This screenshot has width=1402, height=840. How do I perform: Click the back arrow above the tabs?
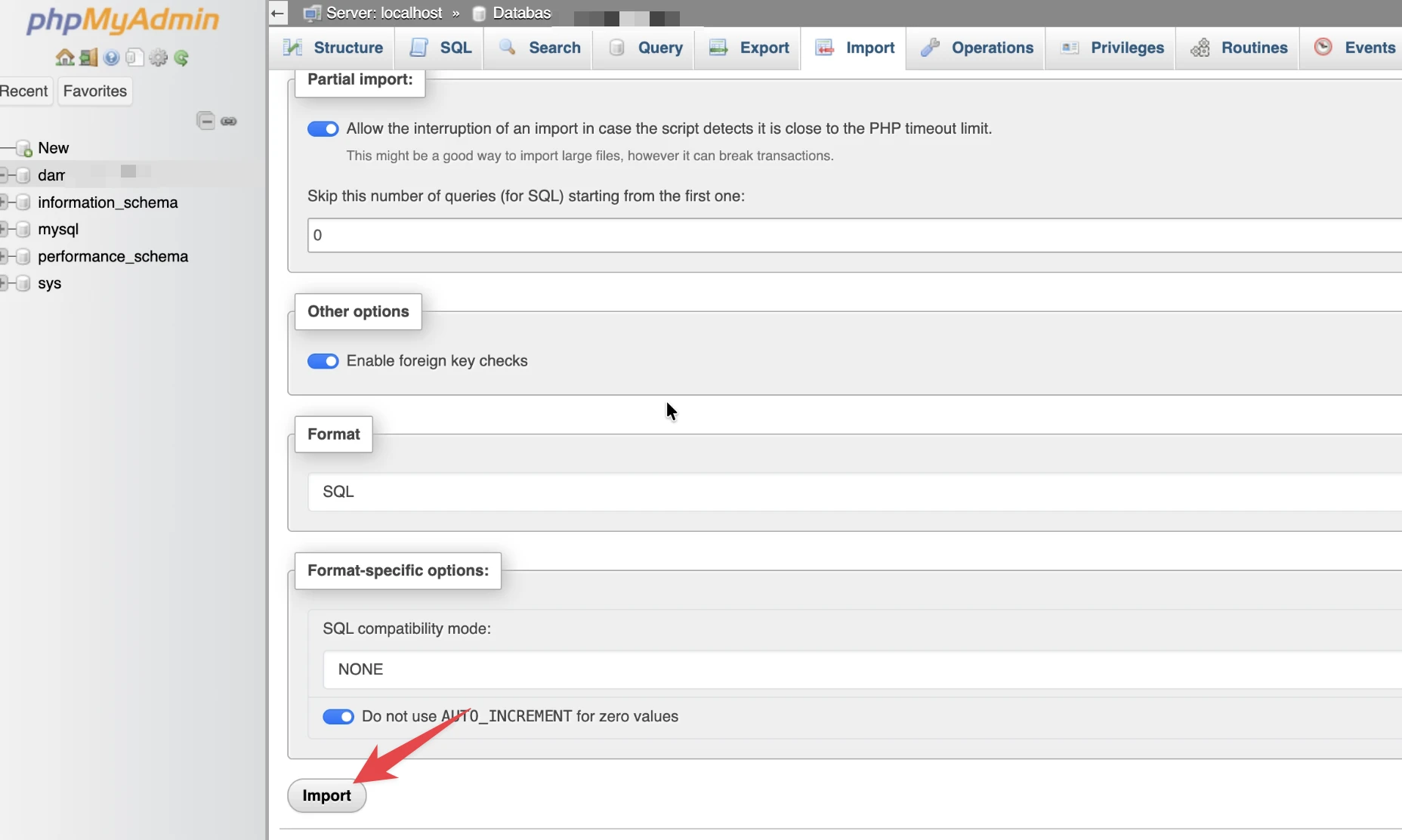coord(277,13)
